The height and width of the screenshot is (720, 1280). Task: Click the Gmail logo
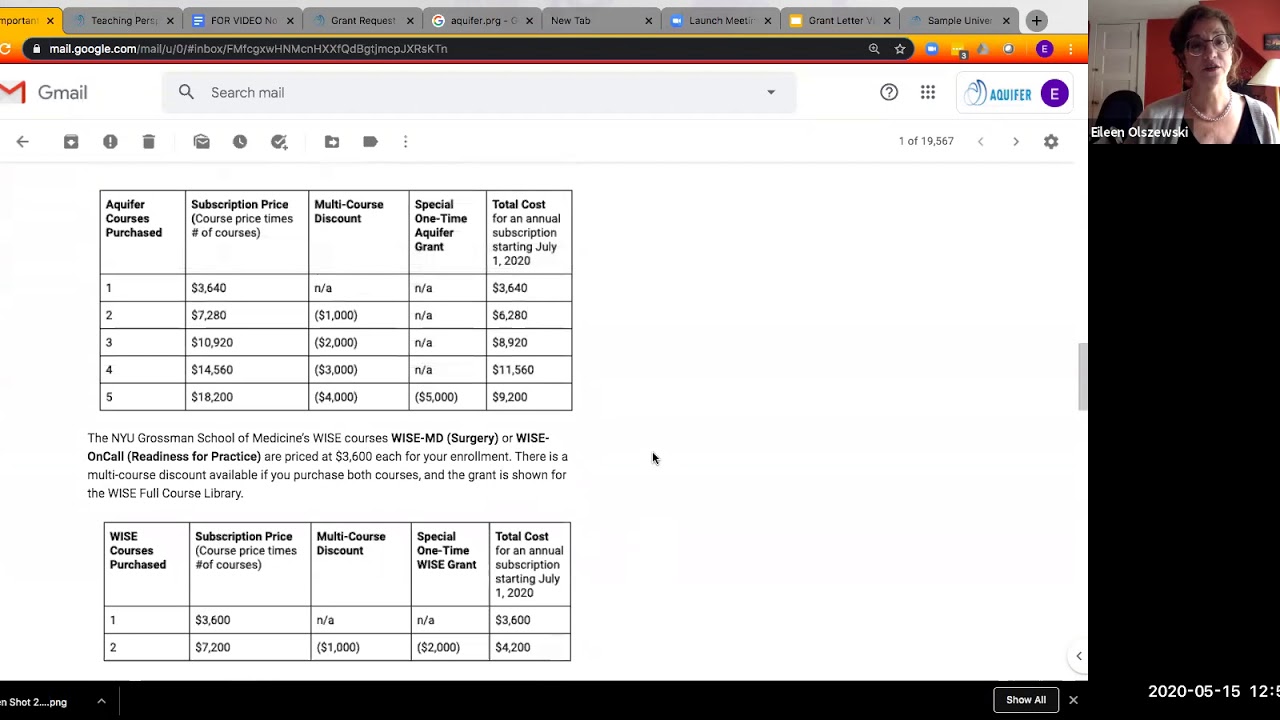click(44, 92)
